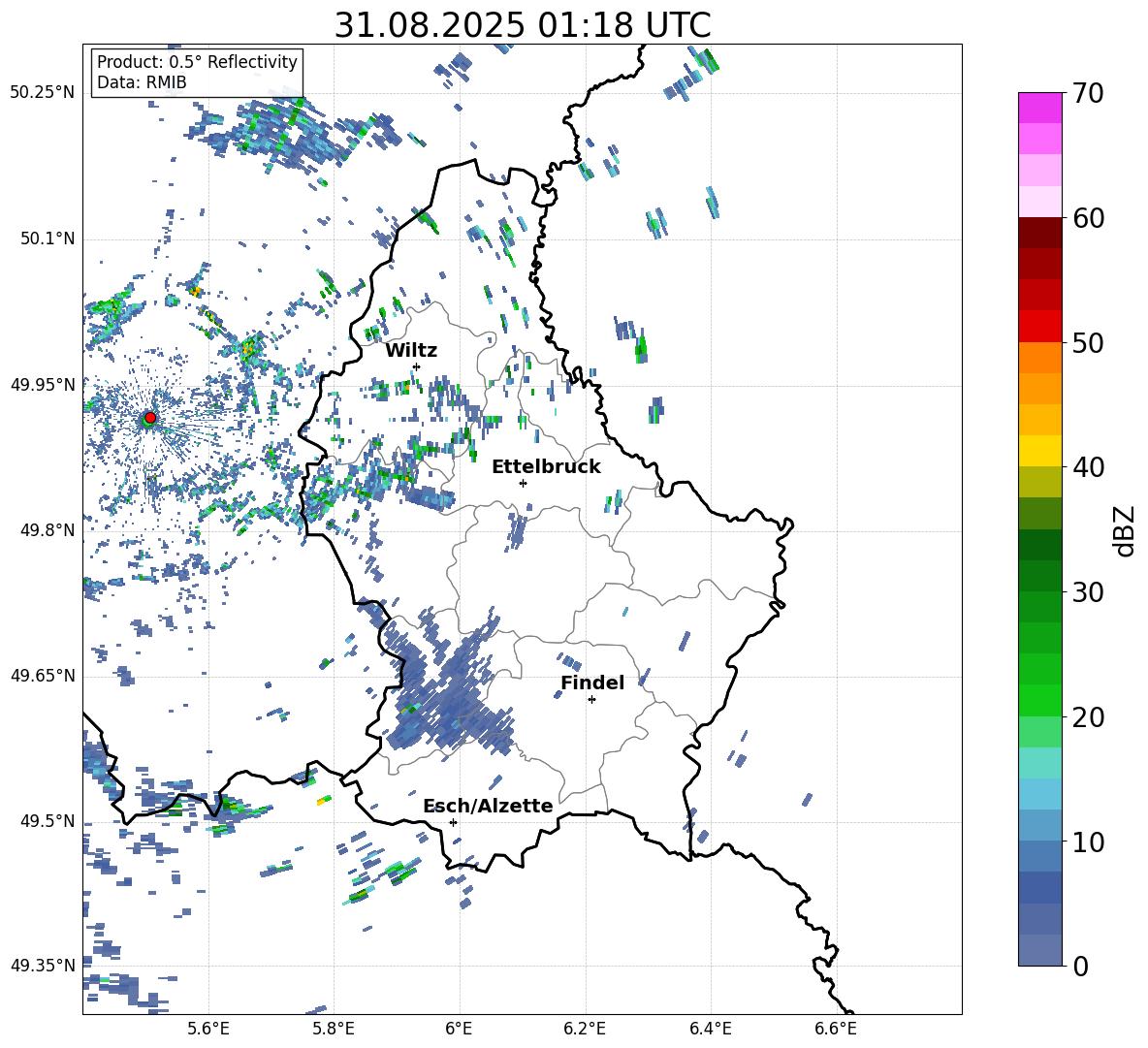Click the Data: RMIB text
This screenshot has width=1148, height=1048.
click(x=142, y=82)
